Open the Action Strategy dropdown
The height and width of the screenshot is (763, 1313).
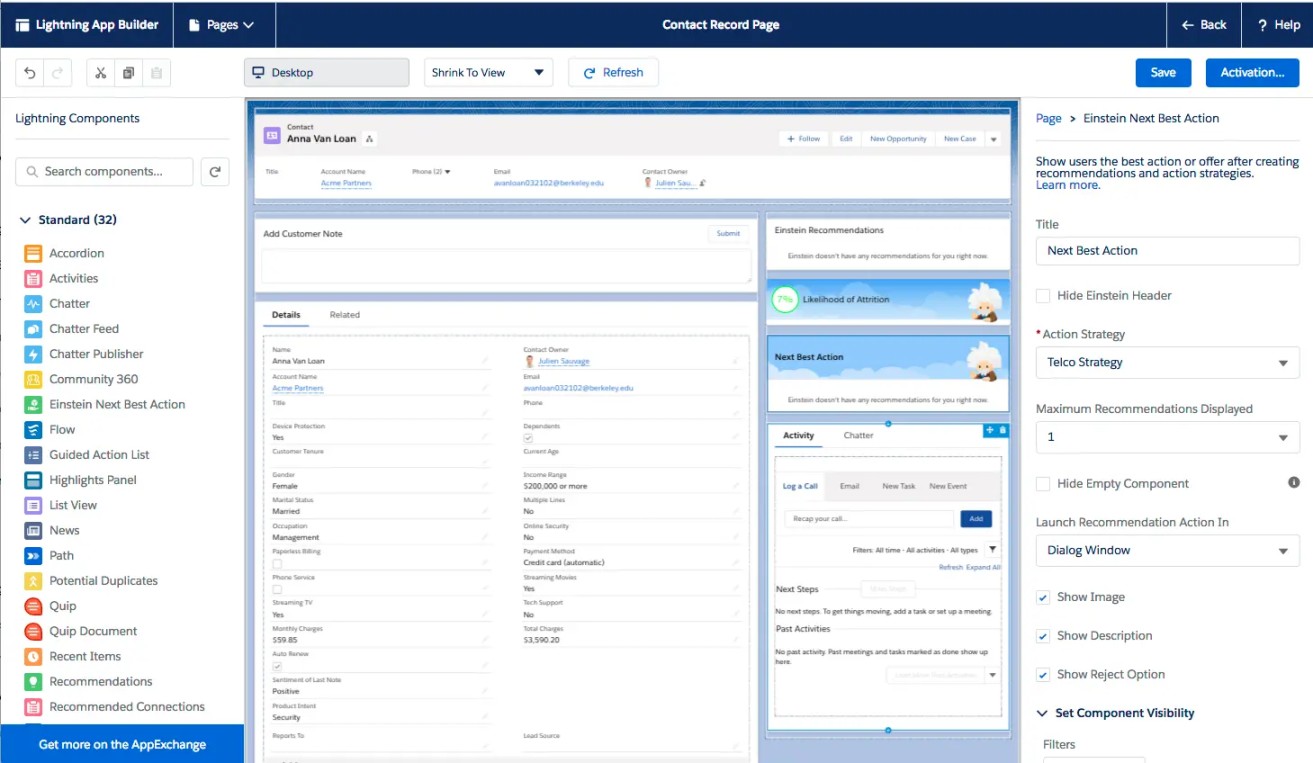click(1167, 363)
